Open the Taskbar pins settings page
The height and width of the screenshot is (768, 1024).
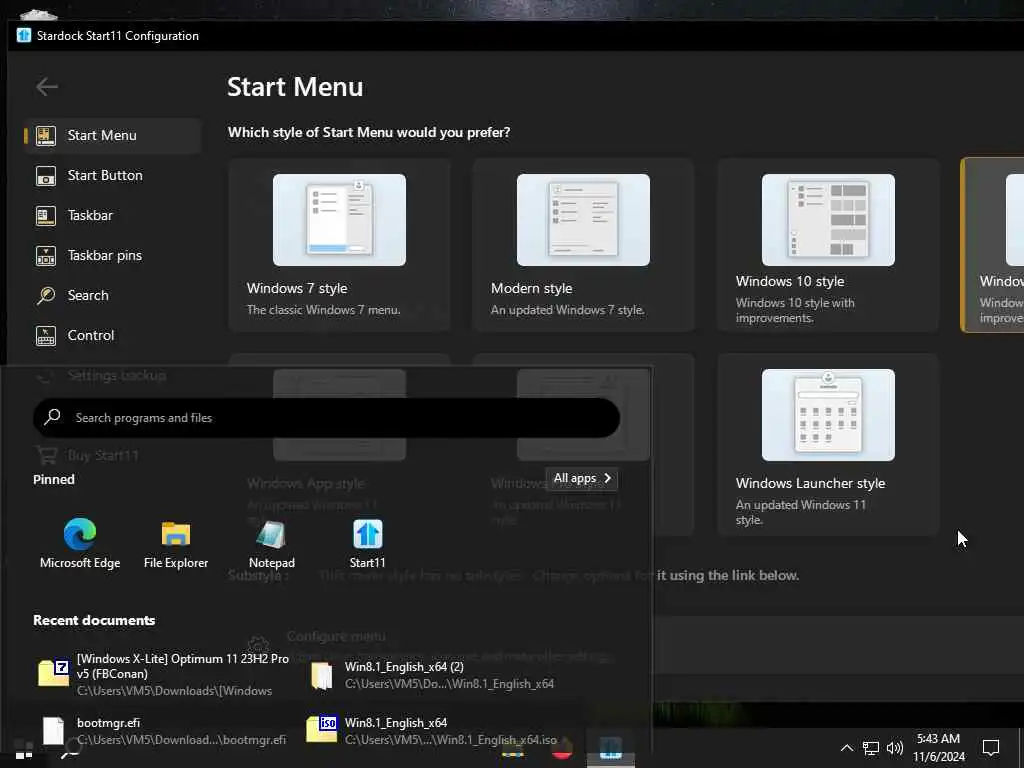click(112, 255)
